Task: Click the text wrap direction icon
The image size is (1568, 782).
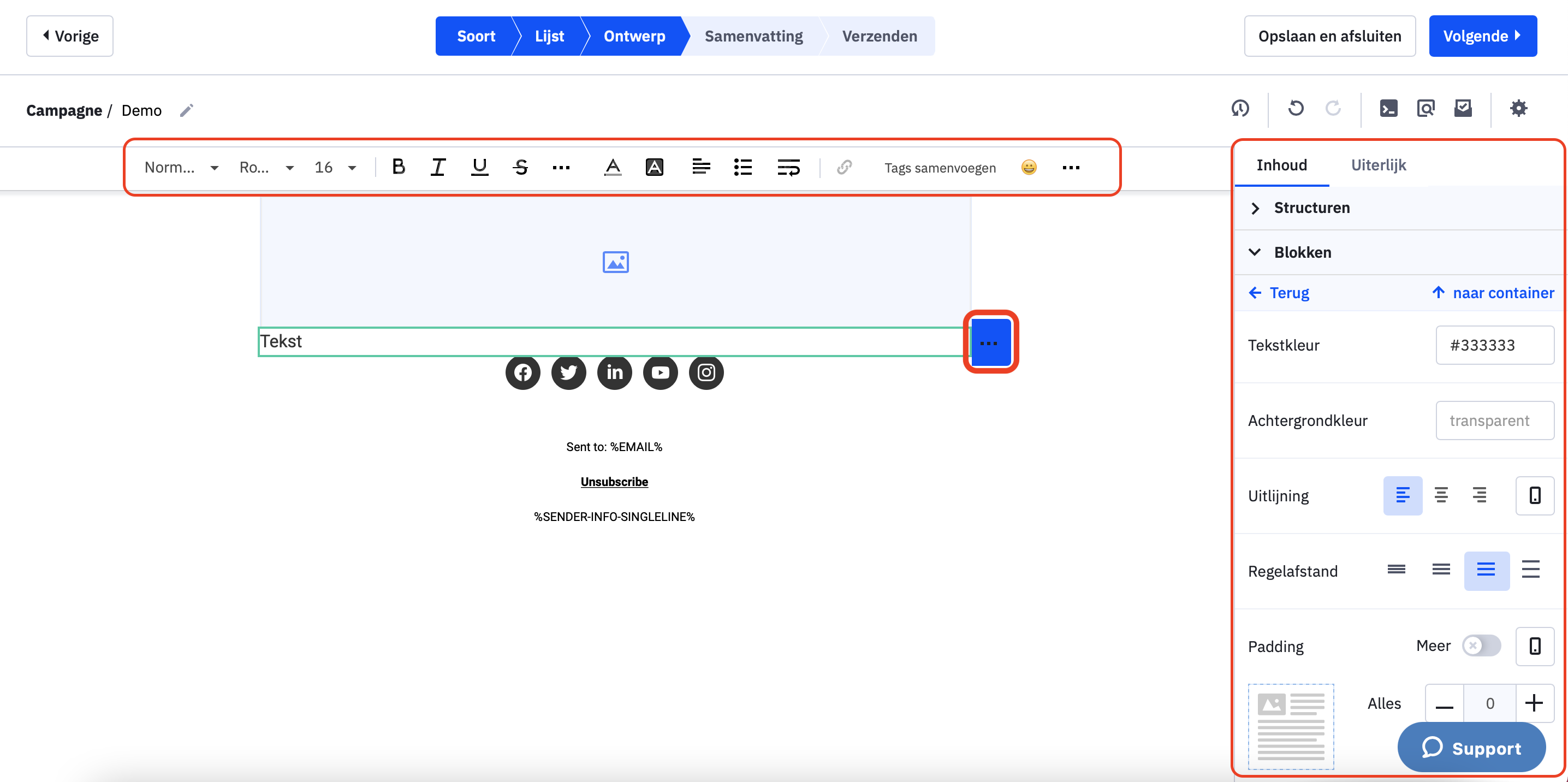Action: [x=789, y=167]
